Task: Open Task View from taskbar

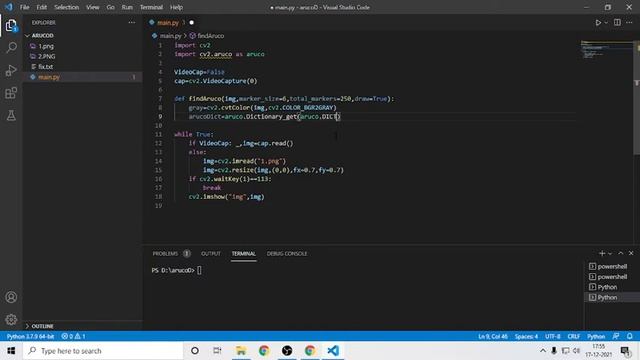Action: 217,351
